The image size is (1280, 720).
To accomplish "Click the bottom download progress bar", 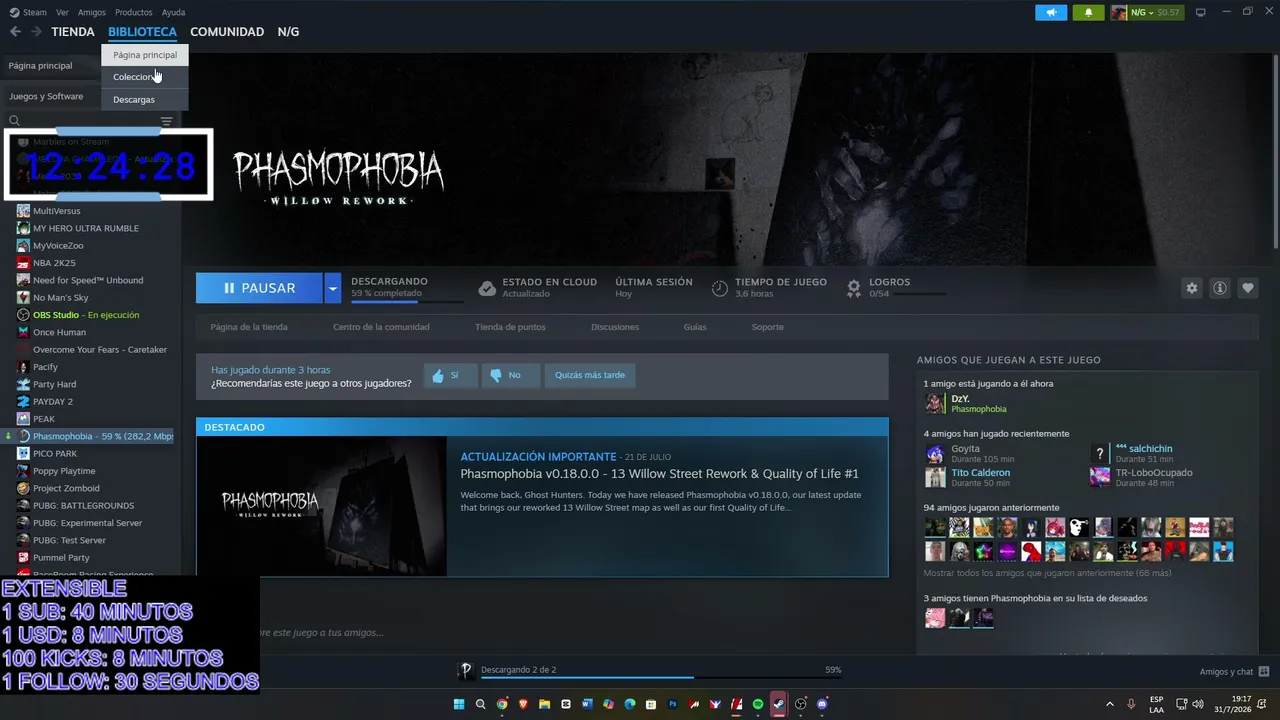I will (x=659, y=678).
